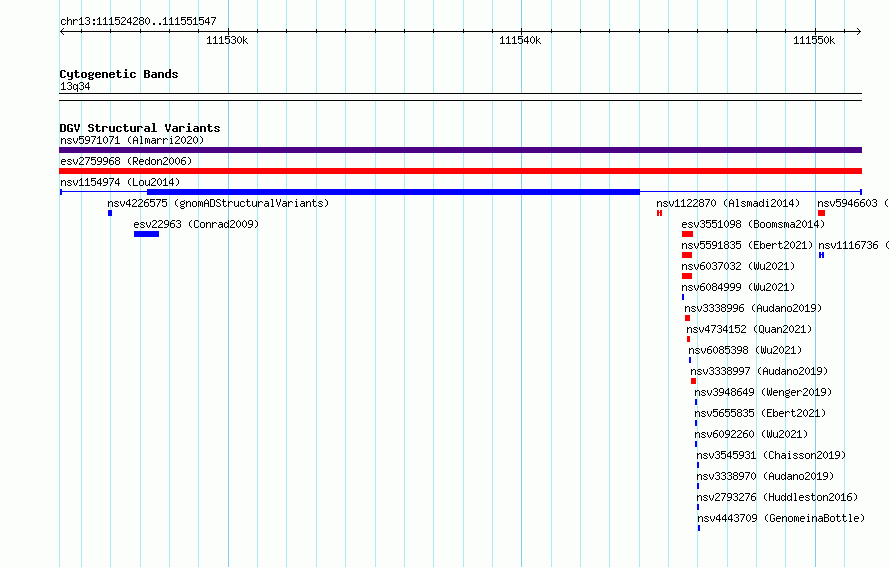Screen dimensions: 890x567
Task: Click the red esv3551098 variant bar
Action: 687,234
